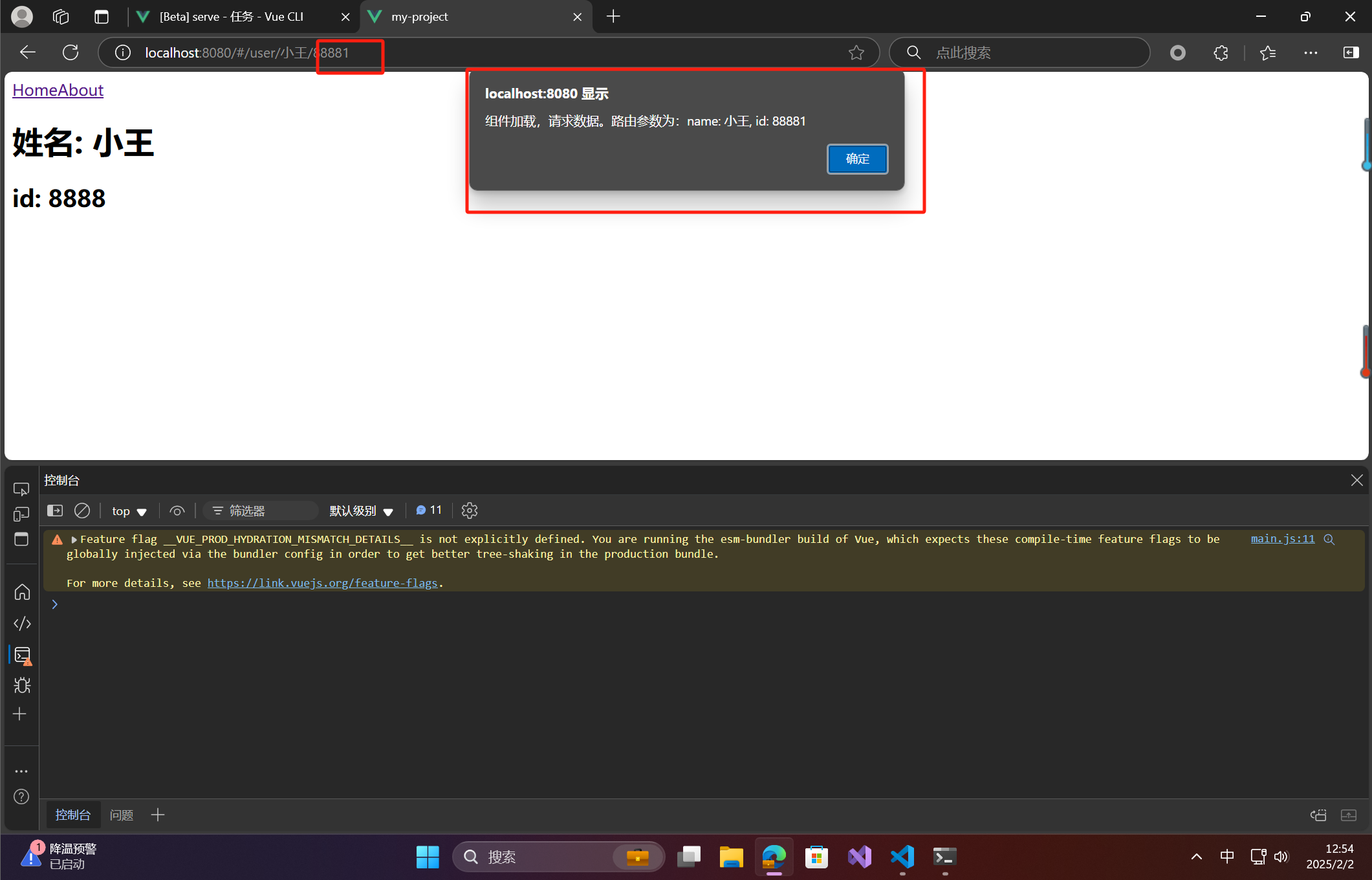Bookmark page with the star icon
The height and width of the screenshot is (880, 1372).
click(856, 52)
